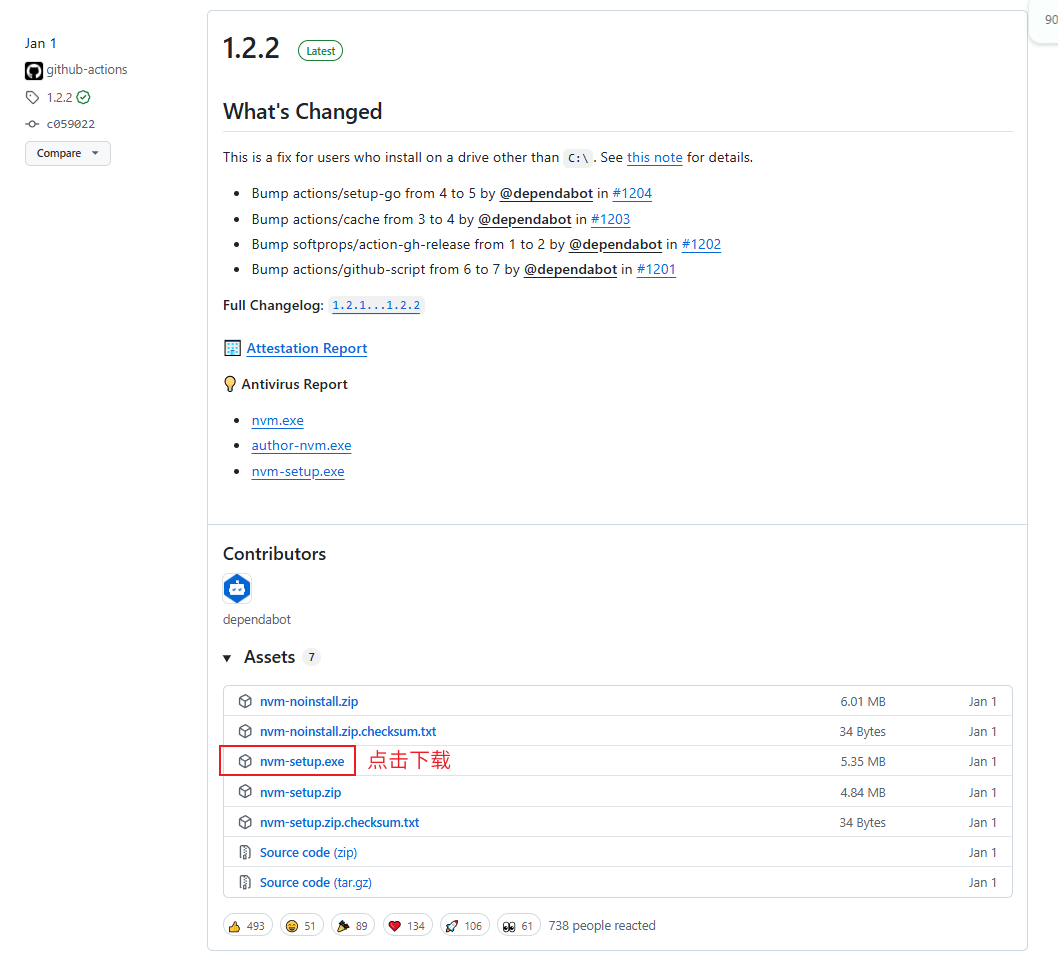Open @dependabot mention in actions/cache line
Screen dimensions: 1058x962
[524, 219]
